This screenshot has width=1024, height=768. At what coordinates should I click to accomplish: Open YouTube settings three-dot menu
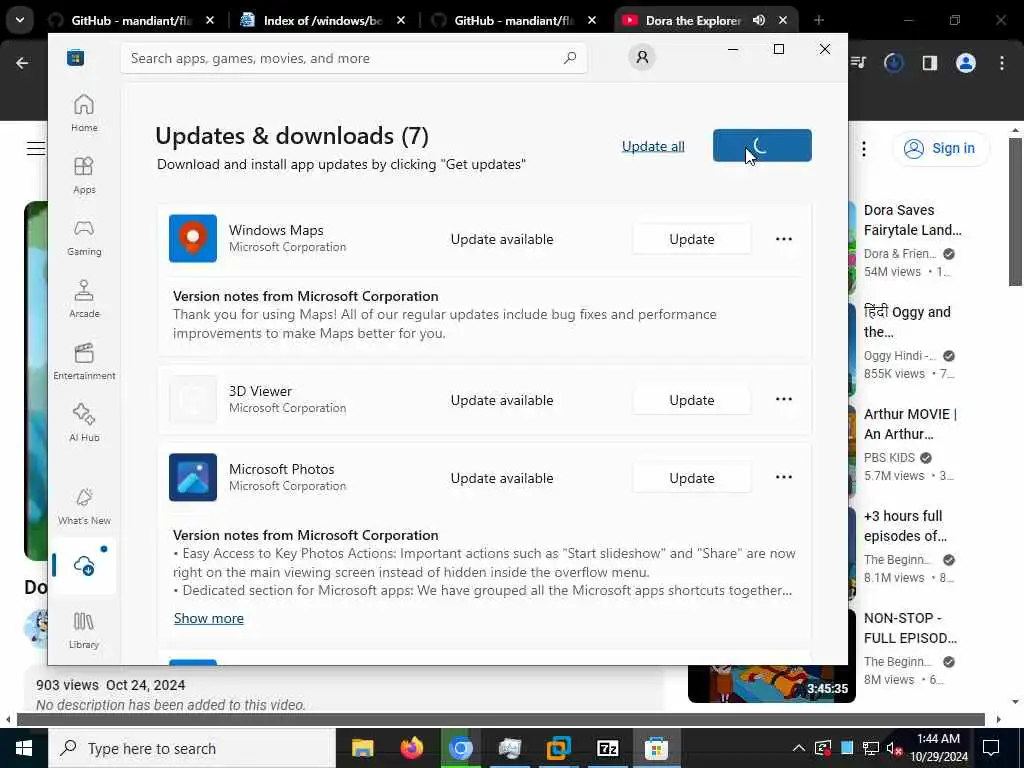pyautogui.click(x=863, y=149)
